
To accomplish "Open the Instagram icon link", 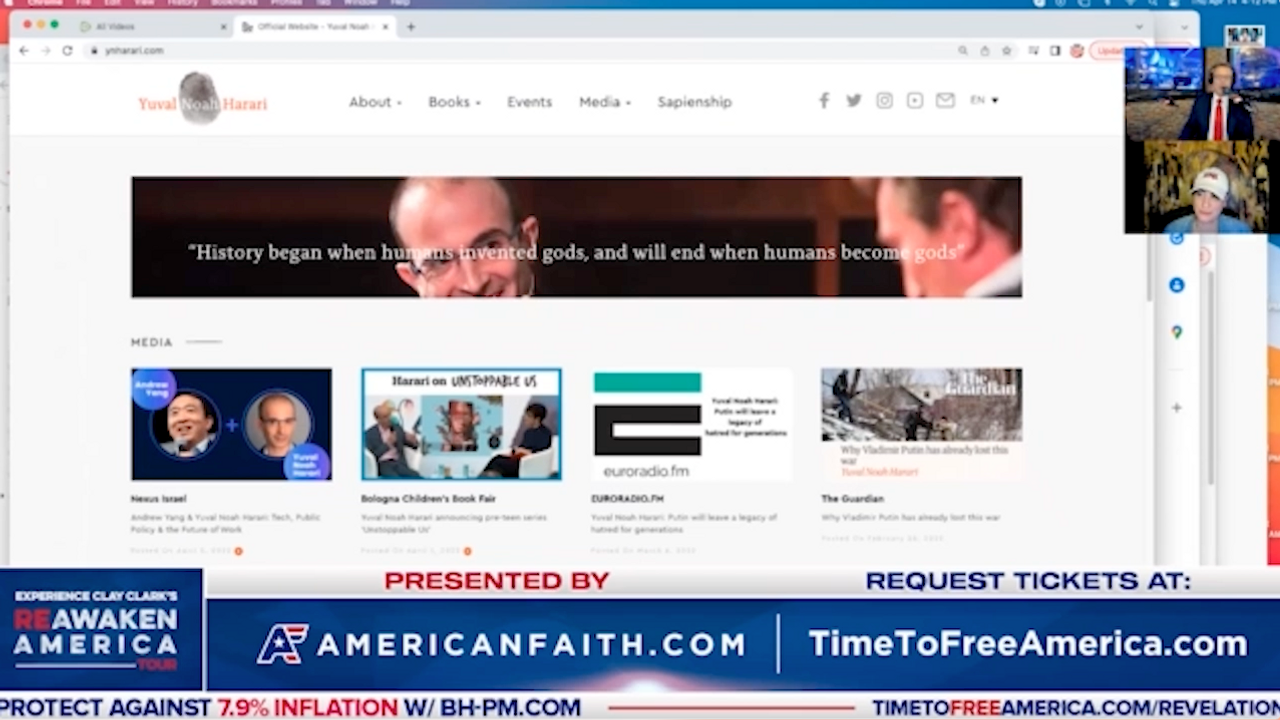I will tap(884, 101).
